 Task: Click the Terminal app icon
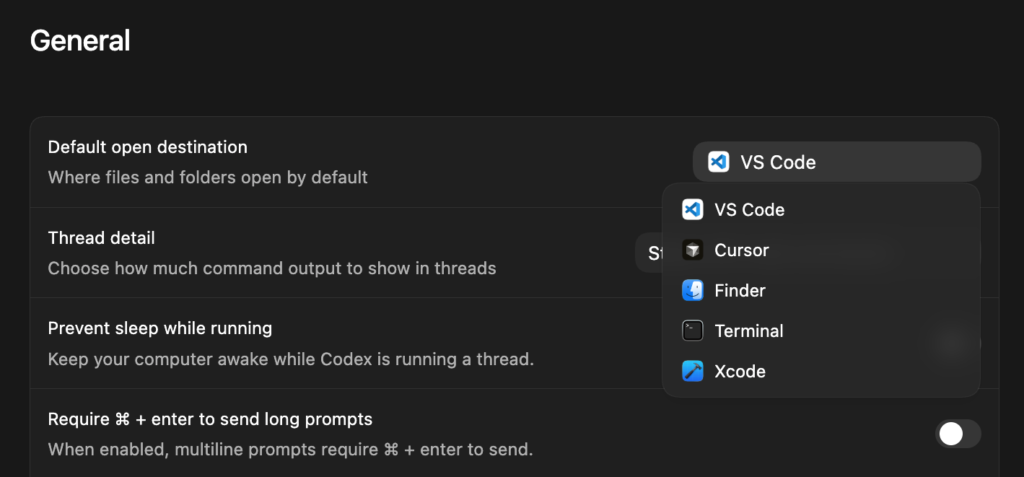pyautogui.click(x=692, y=331)
